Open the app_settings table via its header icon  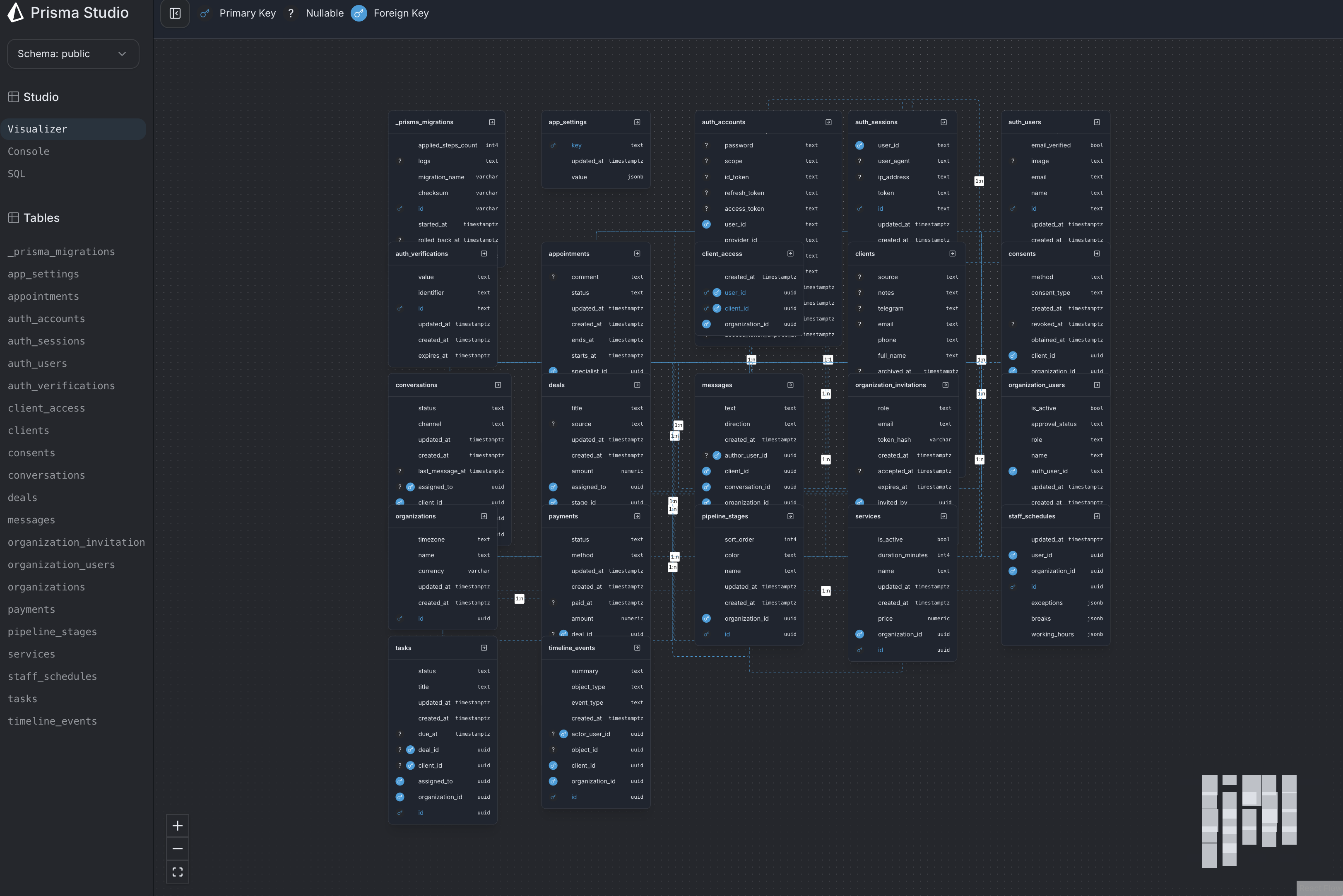[637, 122]
